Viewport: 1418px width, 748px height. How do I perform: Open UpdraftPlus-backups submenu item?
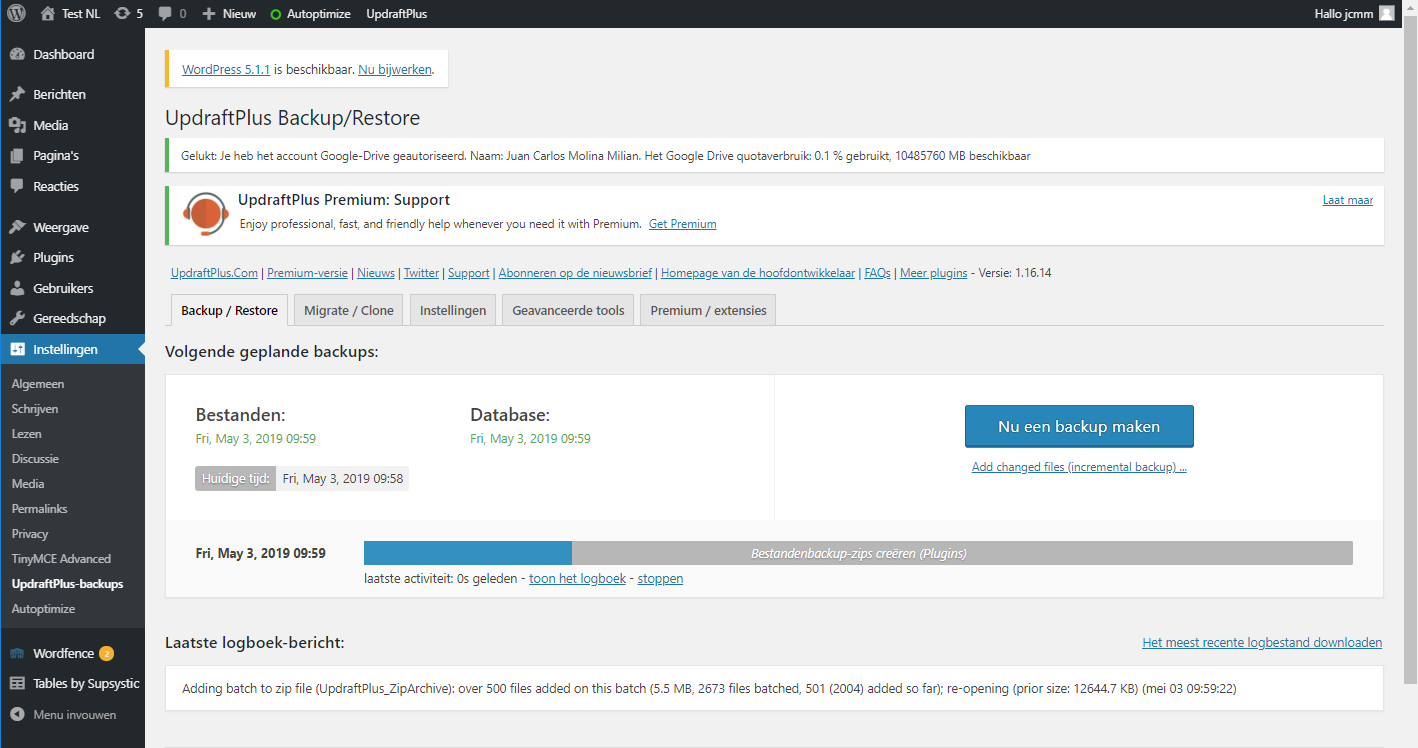pyautogui.click(x=67, y=584)
